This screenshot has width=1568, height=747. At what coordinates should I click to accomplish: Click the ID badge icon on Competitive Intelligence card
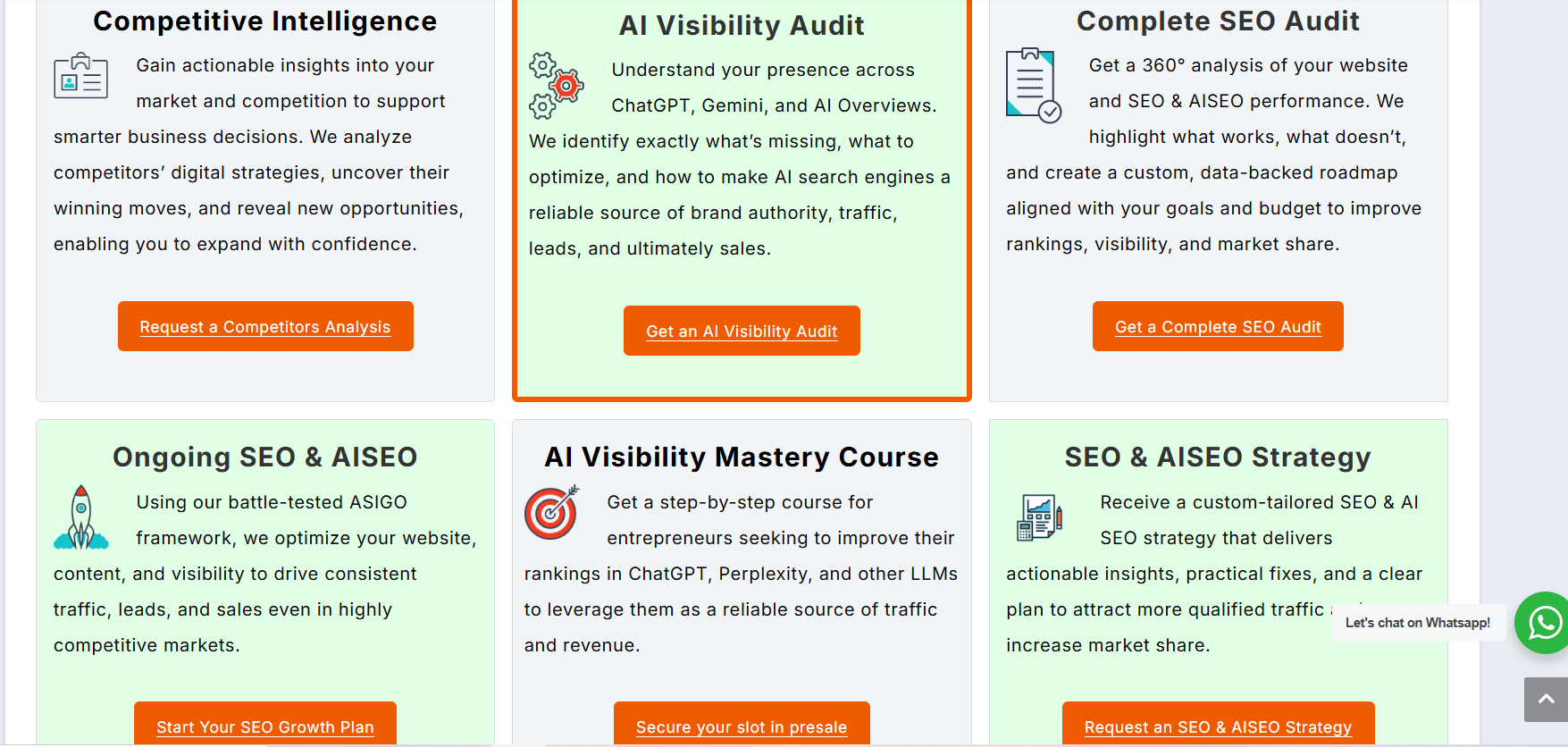point(81,77)
